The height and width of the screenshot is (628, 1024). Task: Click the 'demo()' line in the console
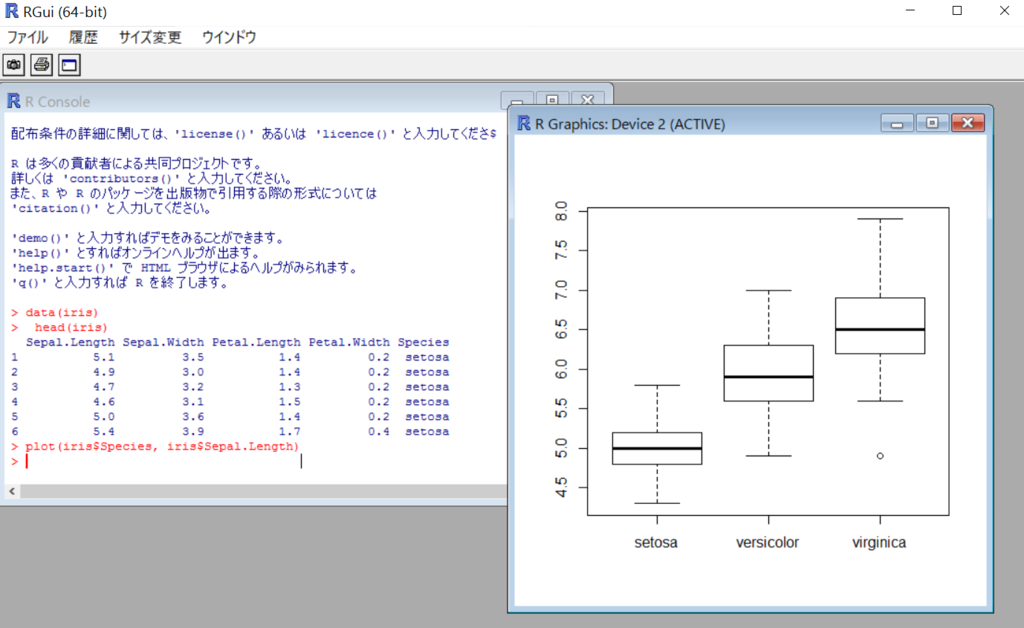[x=148, y=238]
